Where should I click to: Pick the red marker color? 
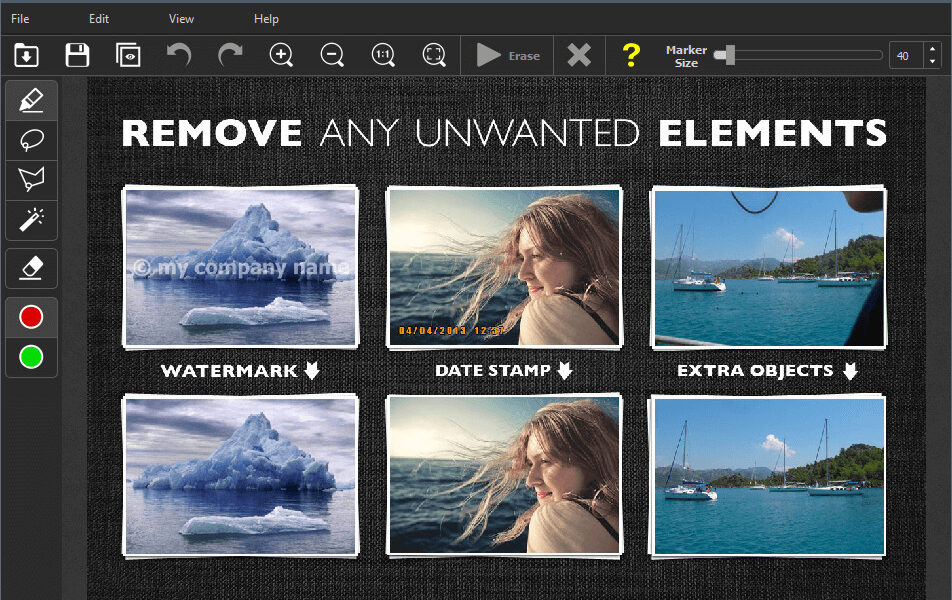tap(31, 317)
